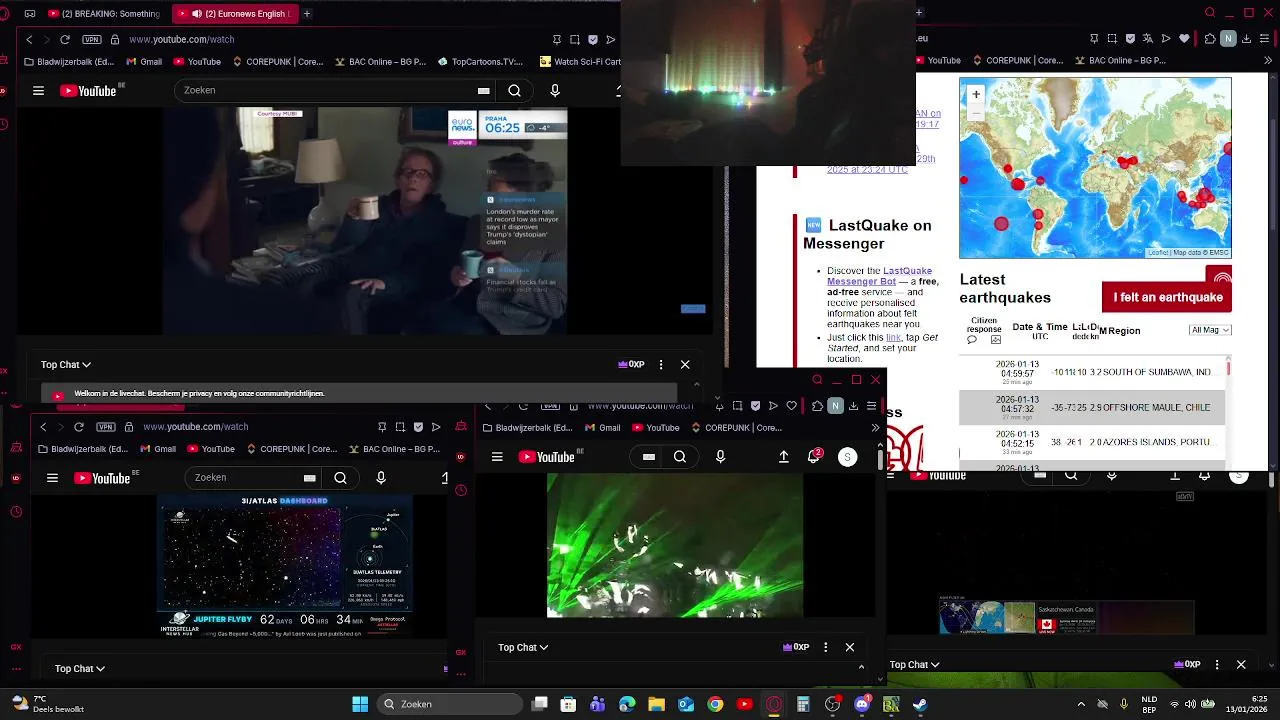Viewport: 1280px width, 720px height.
Task: Close the Euronews live chat panel
Action: coord(685,365)
